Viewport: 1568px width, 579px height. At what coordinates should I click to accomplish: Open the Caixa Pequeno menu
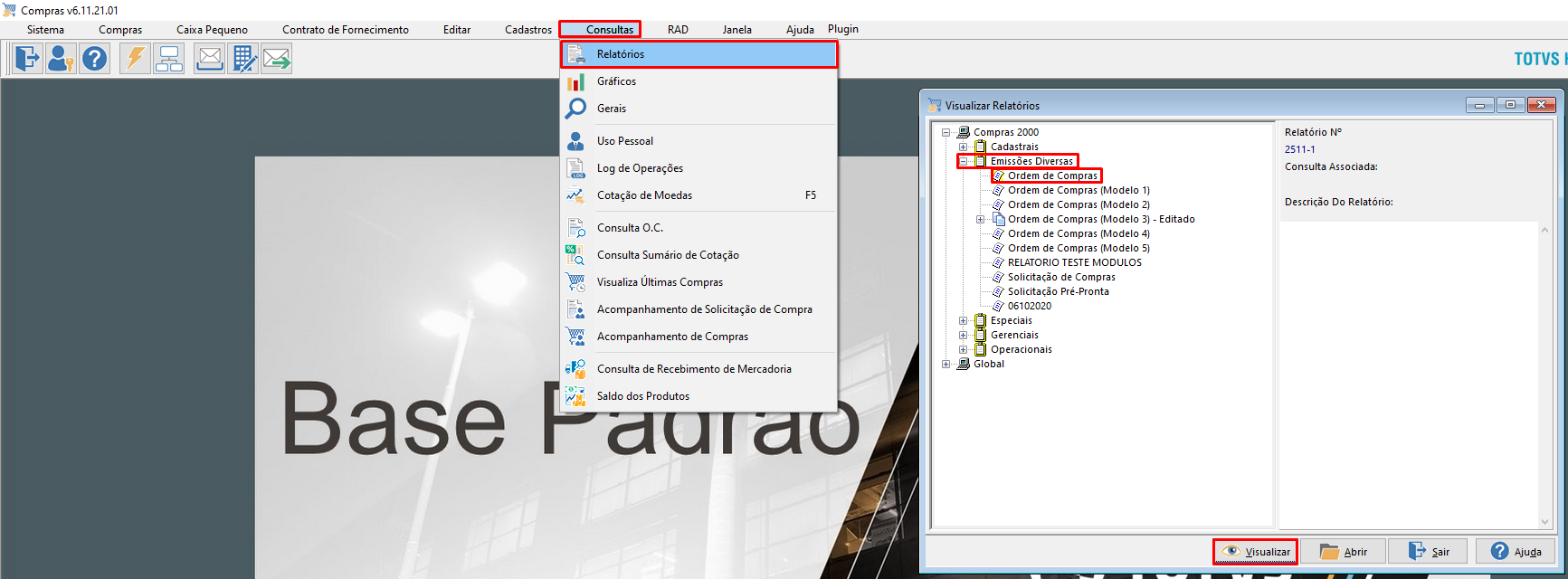click(212, 30)
